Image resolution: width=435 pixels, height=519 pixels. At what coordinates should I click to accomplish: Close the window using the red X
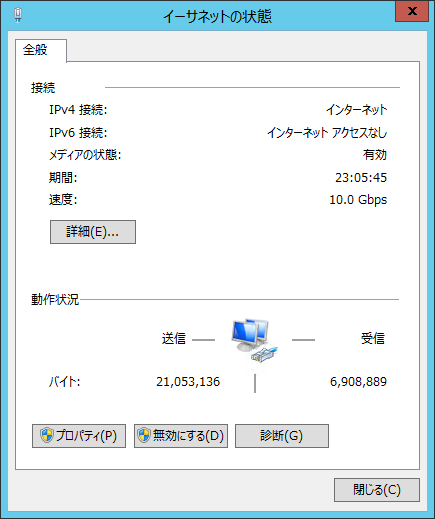click(412, 11)
